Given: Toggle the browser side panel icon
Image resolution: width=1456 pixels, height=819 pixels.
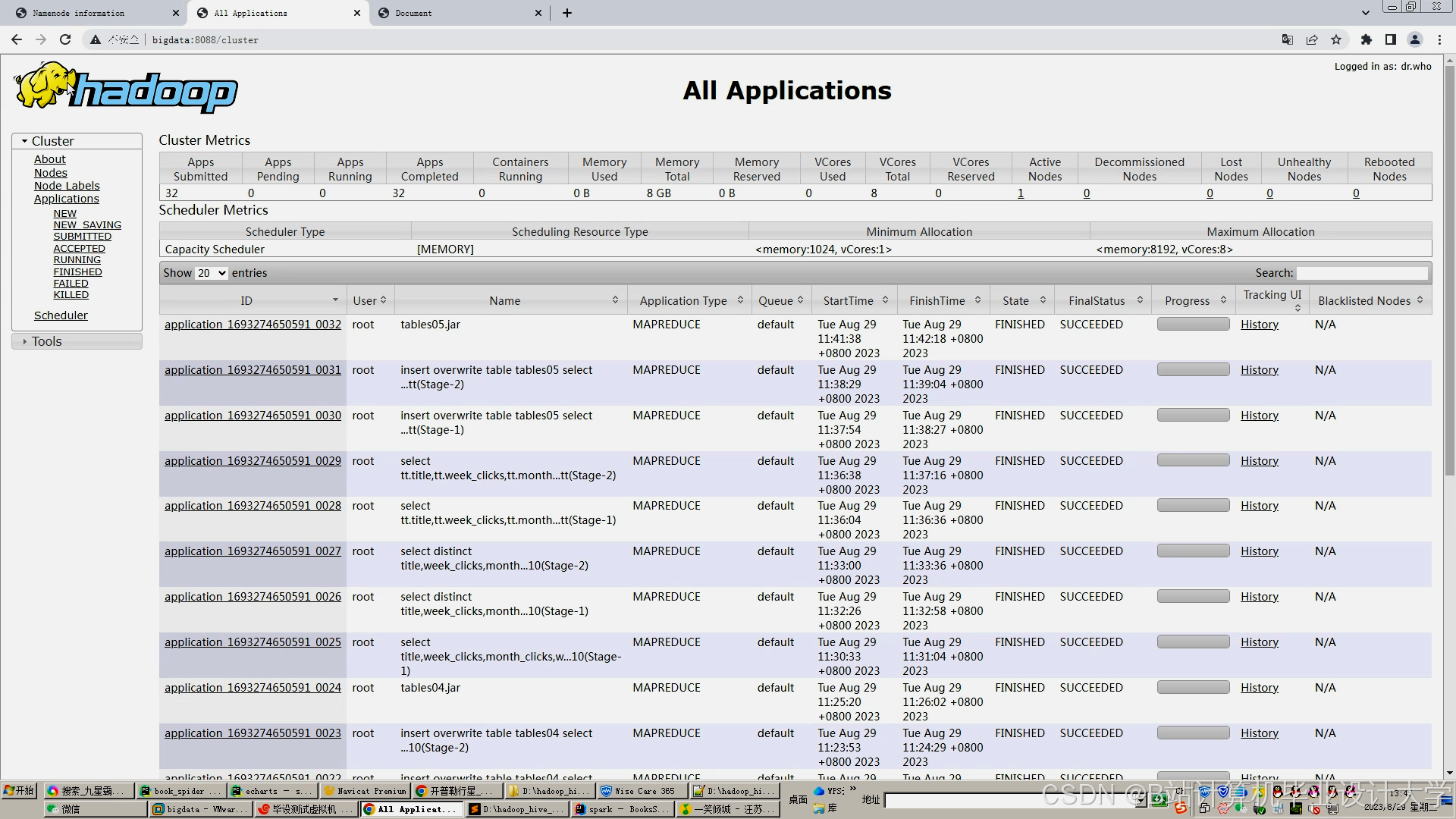Looking at the screenshot, I should pyautogui.click(x=1390, y=39).
